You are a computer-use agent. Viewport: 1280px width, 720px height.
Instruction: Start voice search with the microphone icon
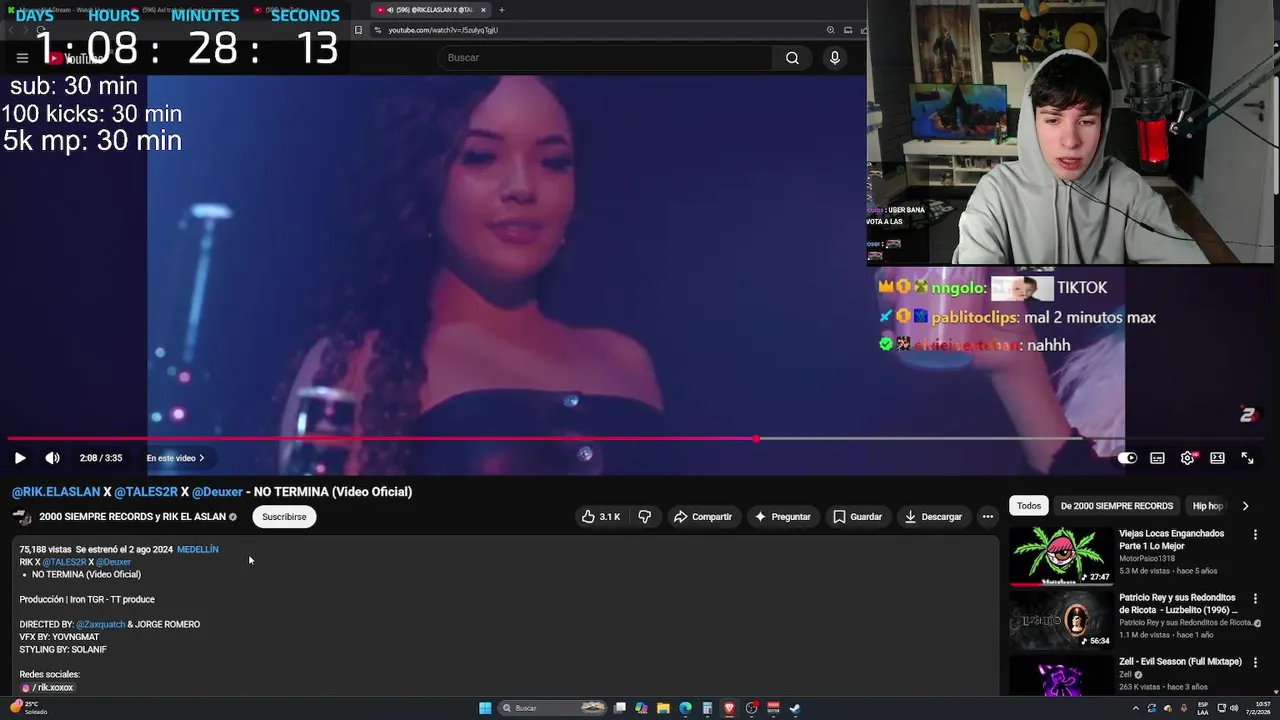[x=835, y=58]
